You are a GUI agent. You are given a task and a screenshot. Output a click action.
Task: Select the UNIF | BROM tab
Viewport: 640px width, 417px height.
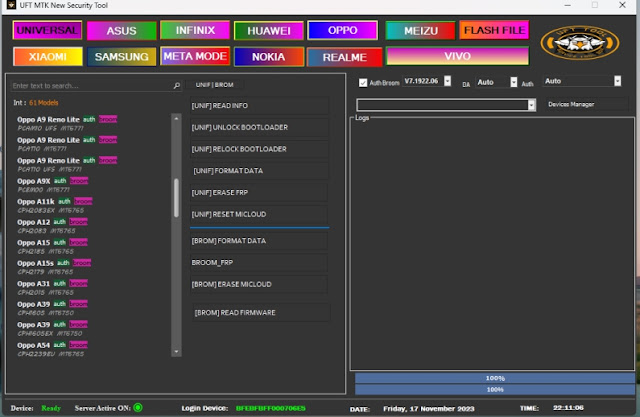(215, 85)
